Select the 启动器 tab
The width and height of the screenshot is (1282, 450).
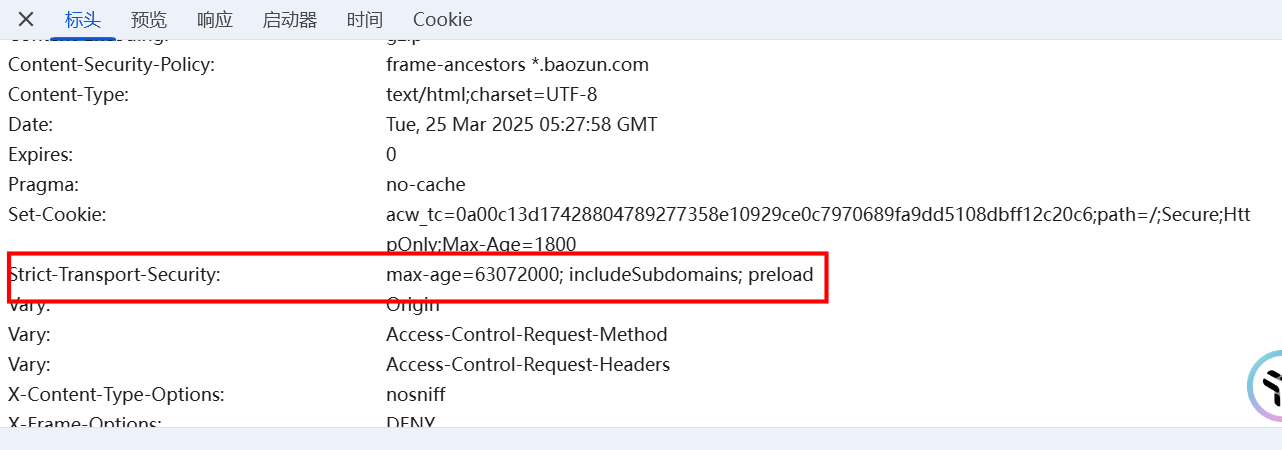[x=290, y=19]
